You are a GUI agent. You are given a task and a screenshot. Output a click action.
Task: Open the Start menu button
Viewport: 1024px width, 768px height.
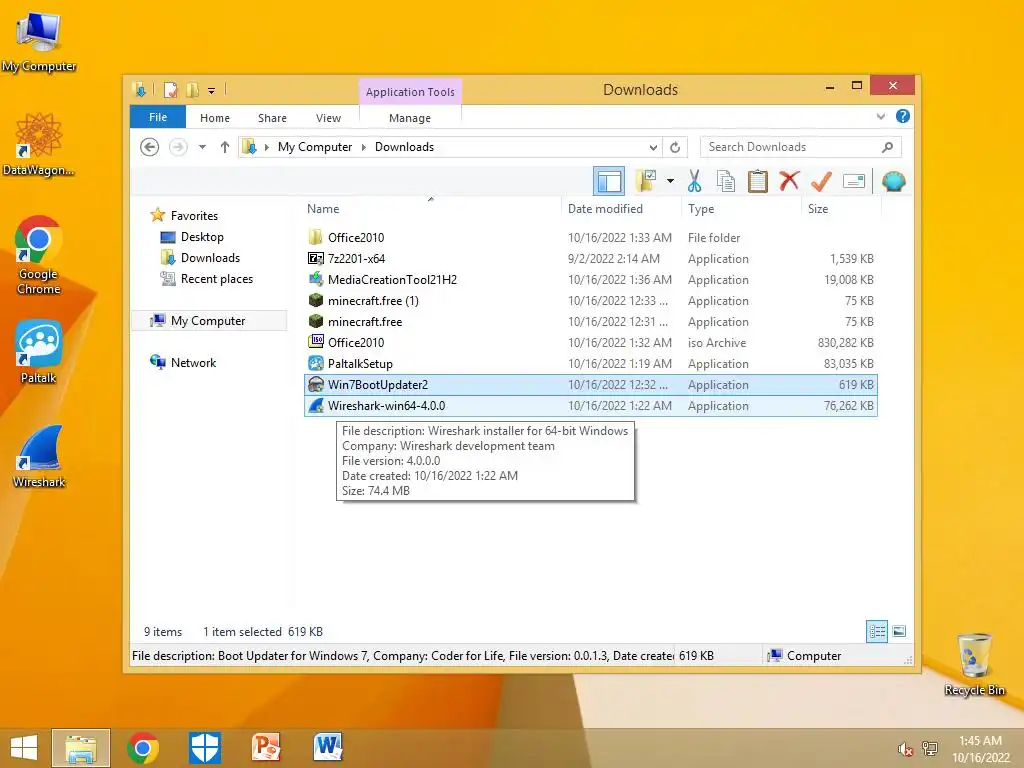point(24,748)
